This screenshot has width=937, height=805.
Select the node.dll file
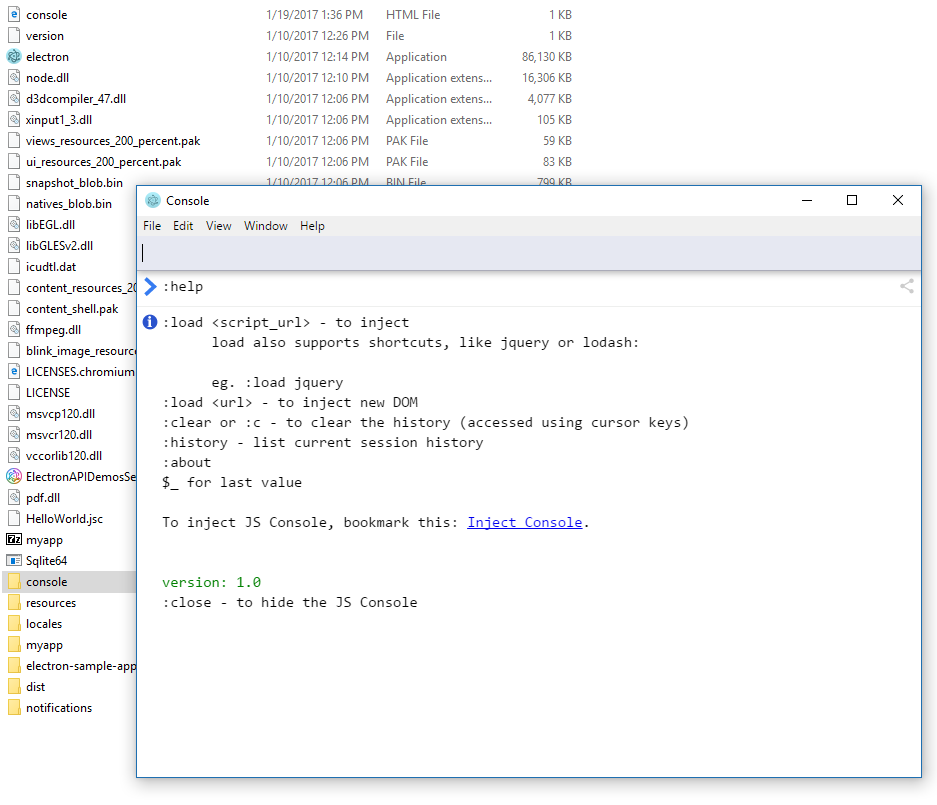tap(47, 78)
